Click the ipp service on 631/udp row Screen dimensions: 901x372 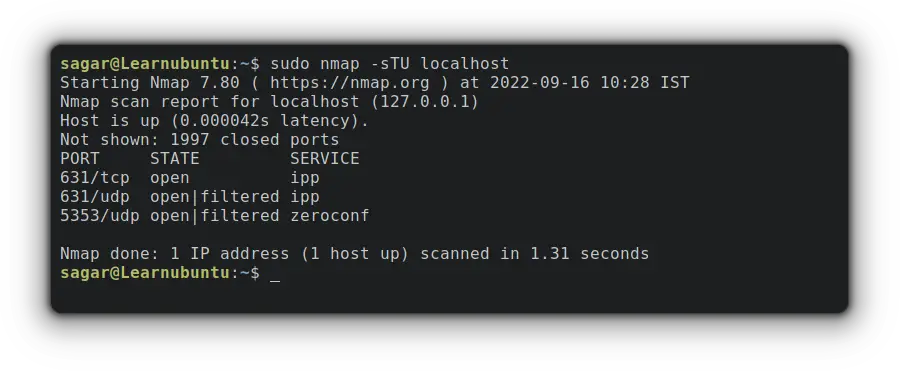[x=305, y=197]
